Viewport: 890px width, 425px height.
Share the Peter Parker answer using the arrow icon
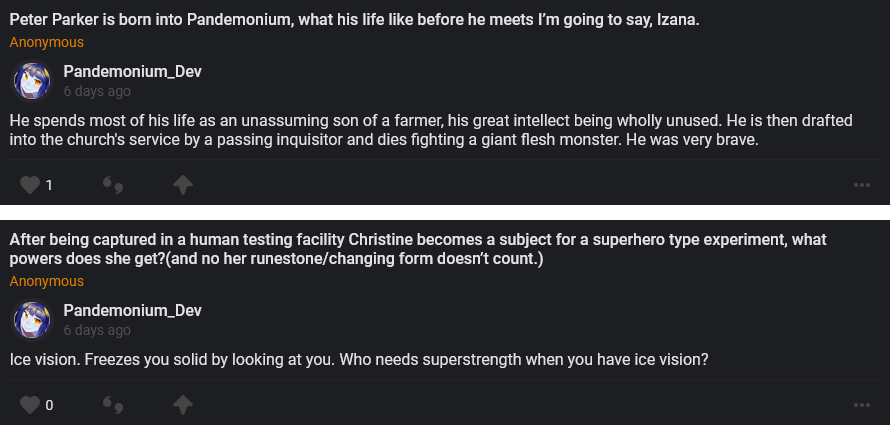[x=182, y=185]
